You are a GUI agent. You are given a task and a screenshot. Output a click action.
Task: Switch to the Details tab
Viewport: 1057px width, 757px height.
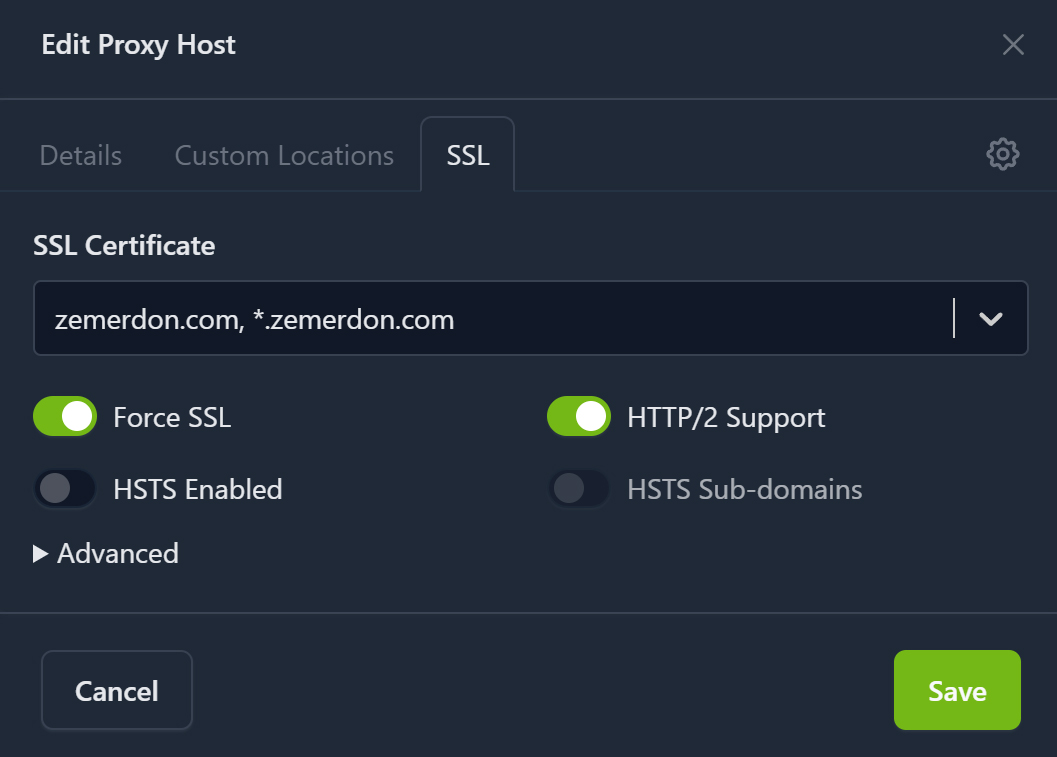[x=81, y=156]
